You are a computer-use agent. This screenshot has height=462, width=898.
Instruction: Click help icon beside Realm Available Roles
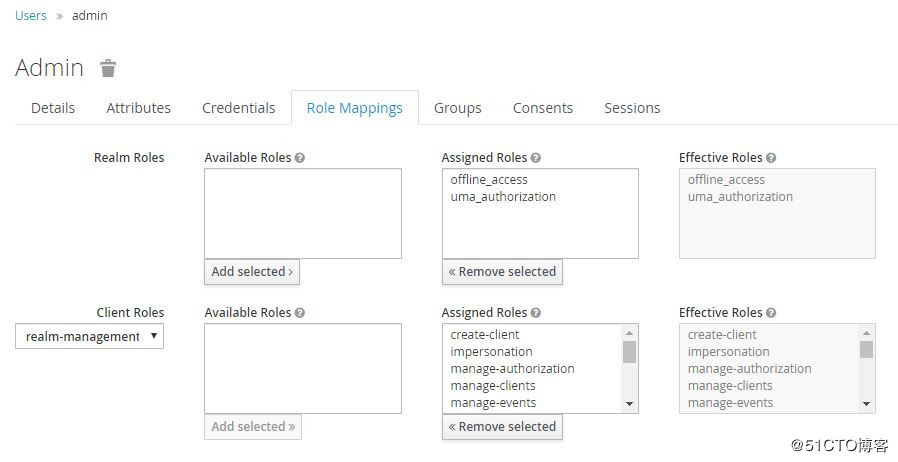(x=300, y=158)
